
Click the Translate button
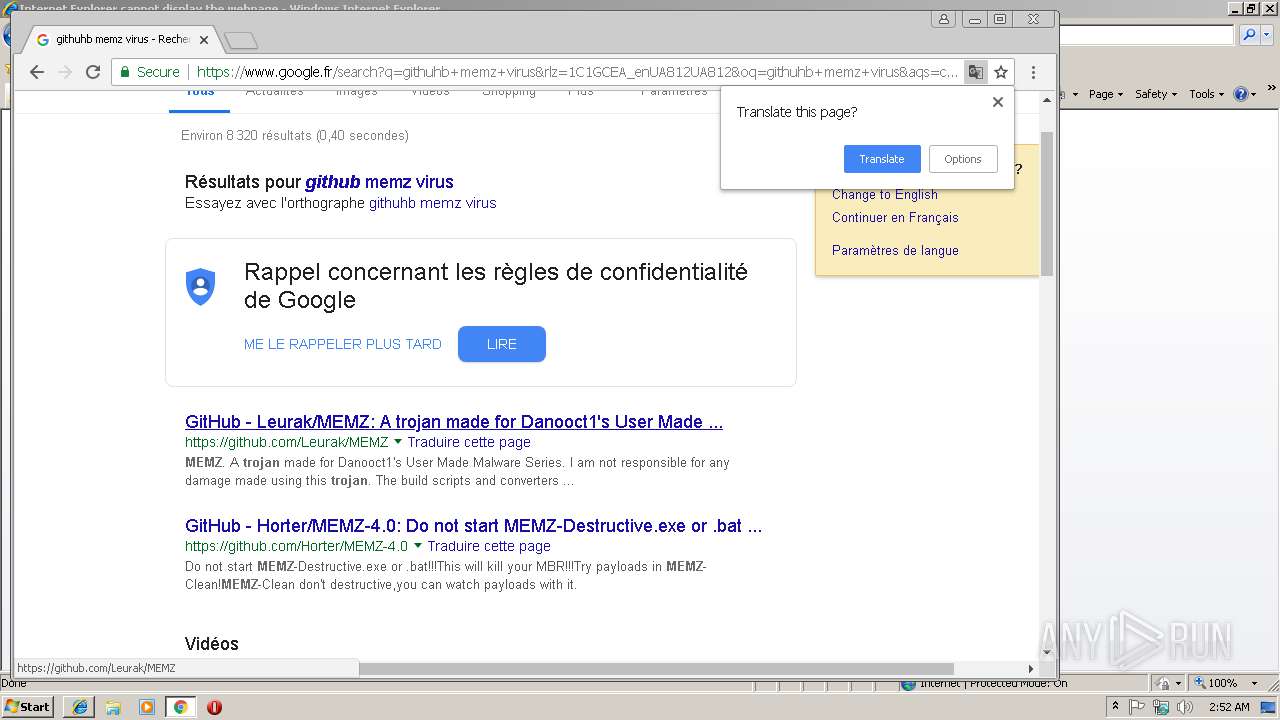[x=882, y=159]
